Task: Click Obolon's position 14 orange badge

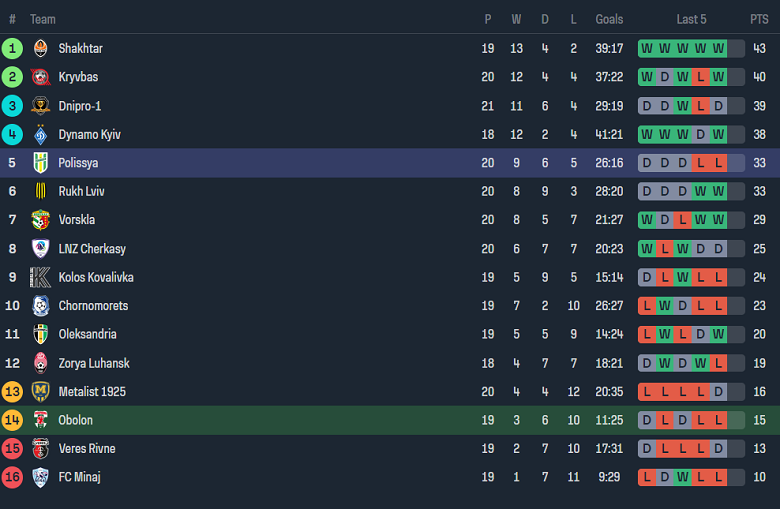Action: click(12, 420)
